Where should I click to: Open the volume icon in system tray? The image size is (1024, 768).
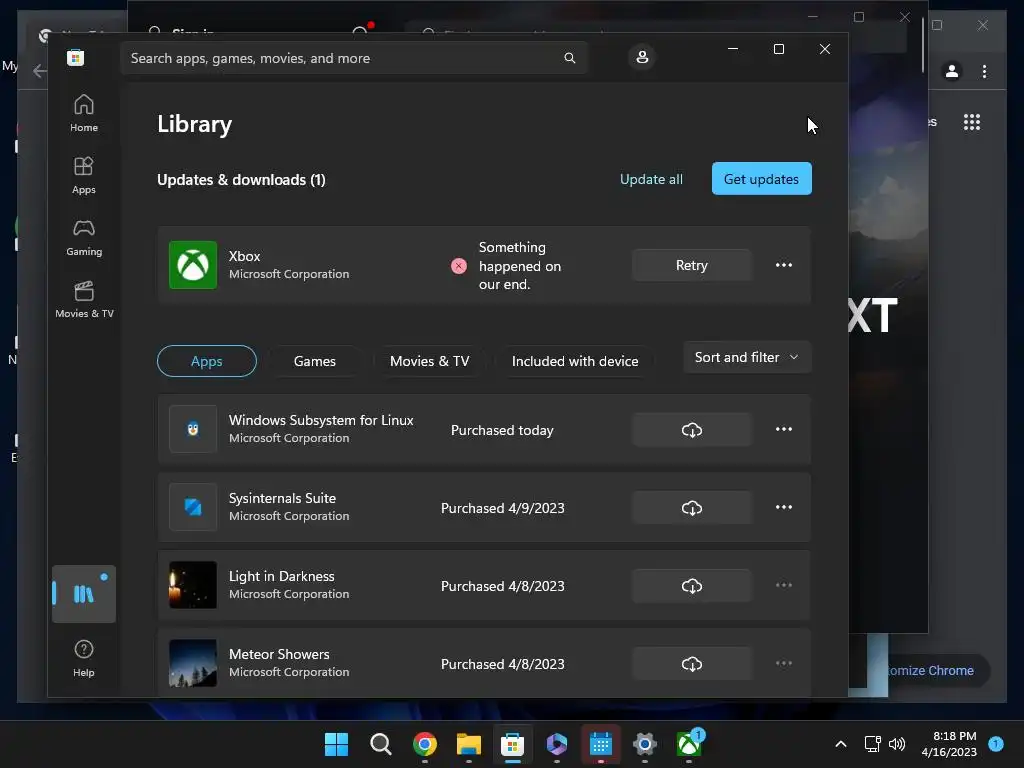[x=897, y=744]
